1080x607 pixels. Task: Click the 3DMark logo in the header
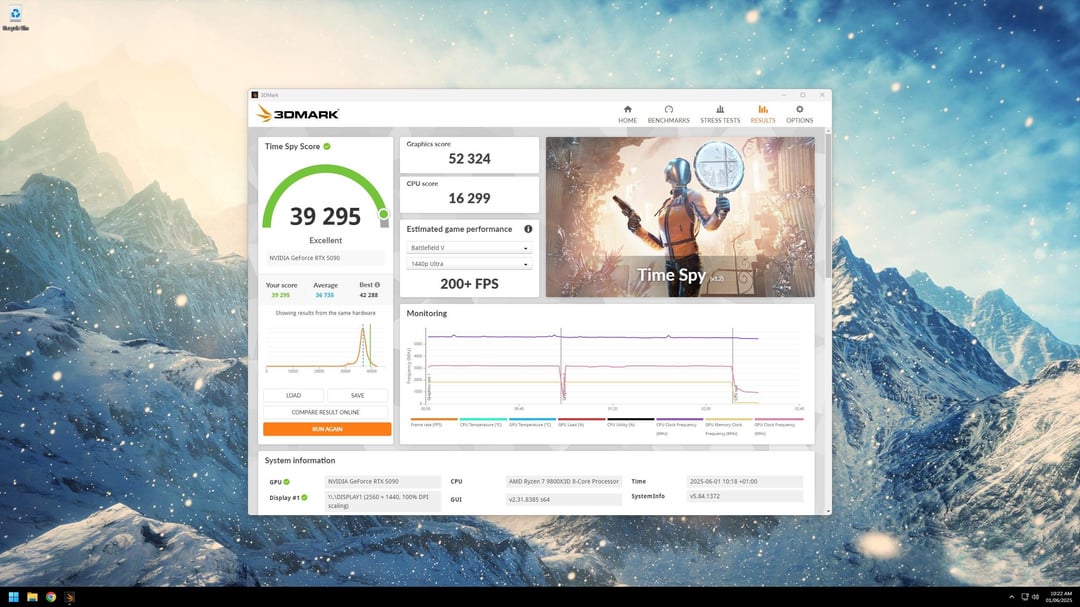coord(298,114)
